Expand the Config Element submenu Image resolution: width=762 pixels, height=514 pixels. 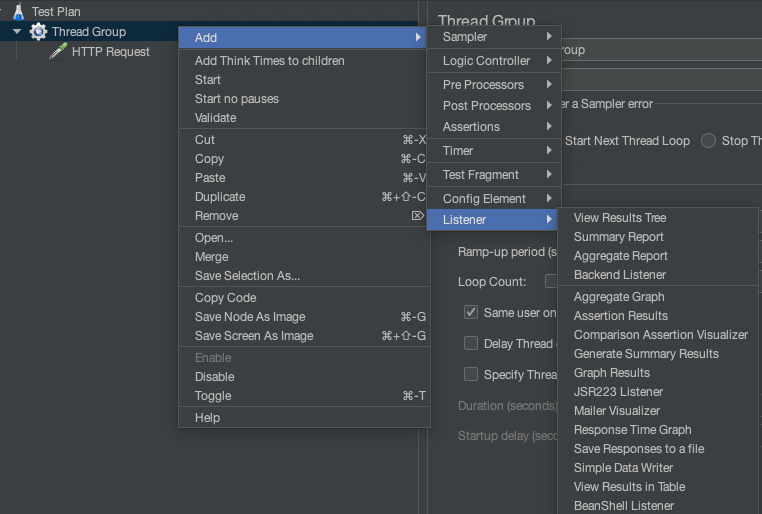click(x=494, y=199)
